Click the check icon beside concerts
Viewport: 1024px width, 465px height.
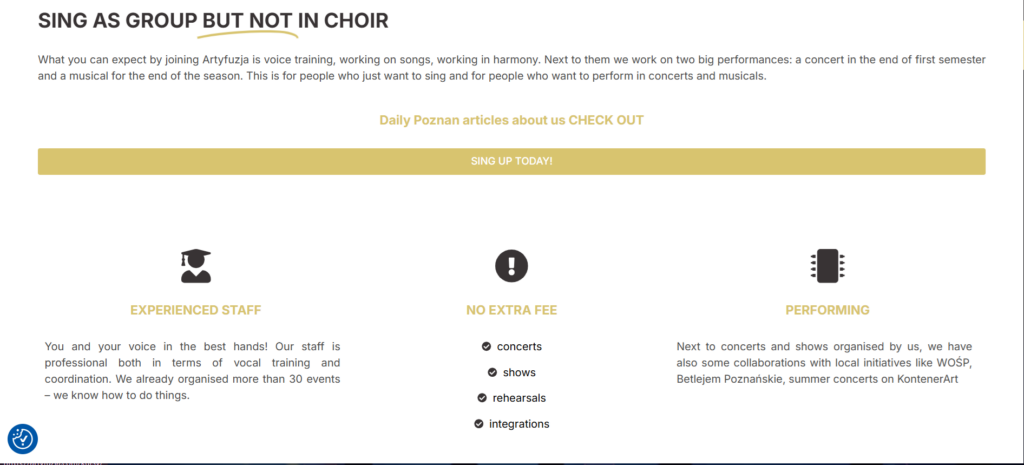click(x=487, y=347)
